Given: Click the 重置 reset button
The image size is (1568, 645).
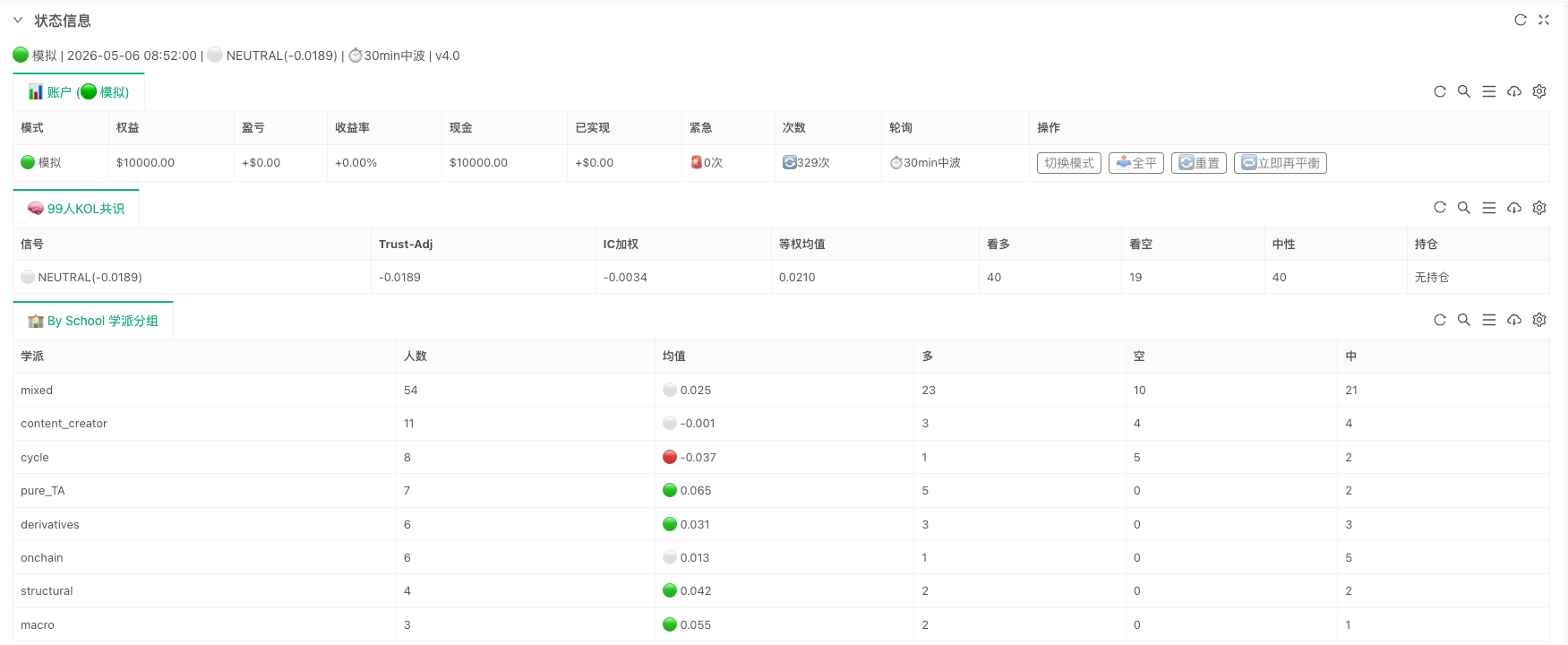Looking at the screenshot, I should [x=1199, y=163].
